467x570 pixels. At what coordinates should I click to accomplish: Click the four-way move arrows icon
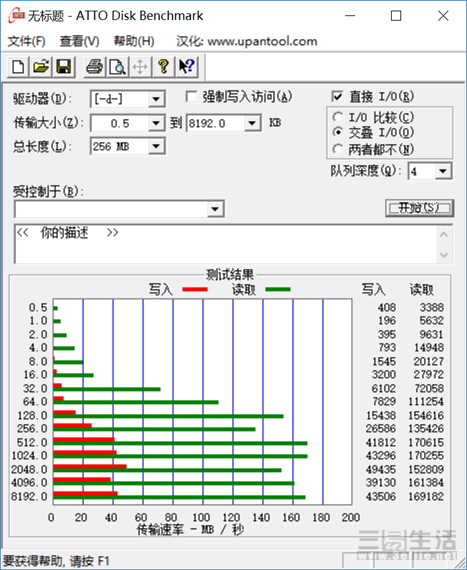140,67
